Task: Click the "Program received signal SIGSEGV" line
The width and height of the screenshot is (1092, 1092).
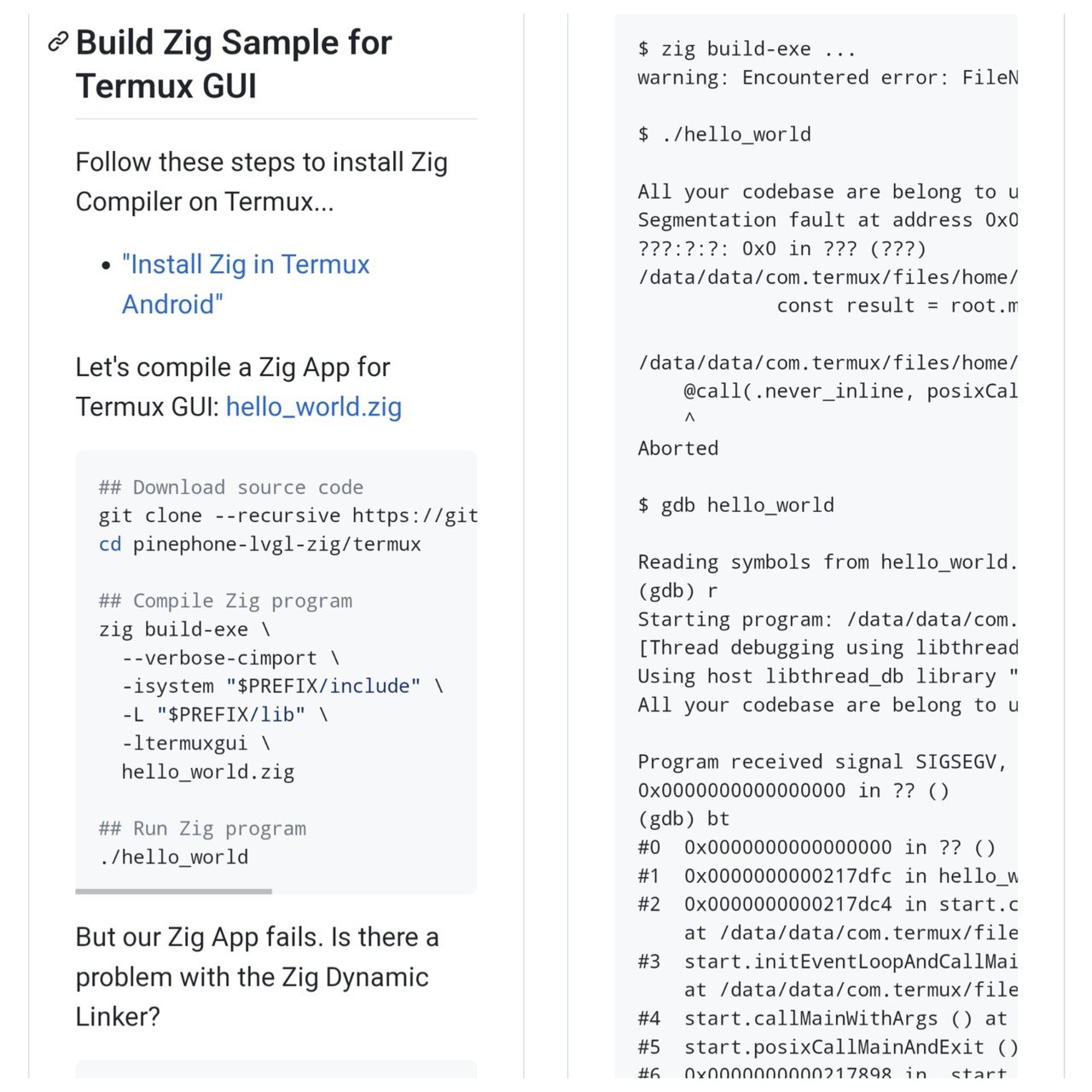Action: (x=822, y=762)
